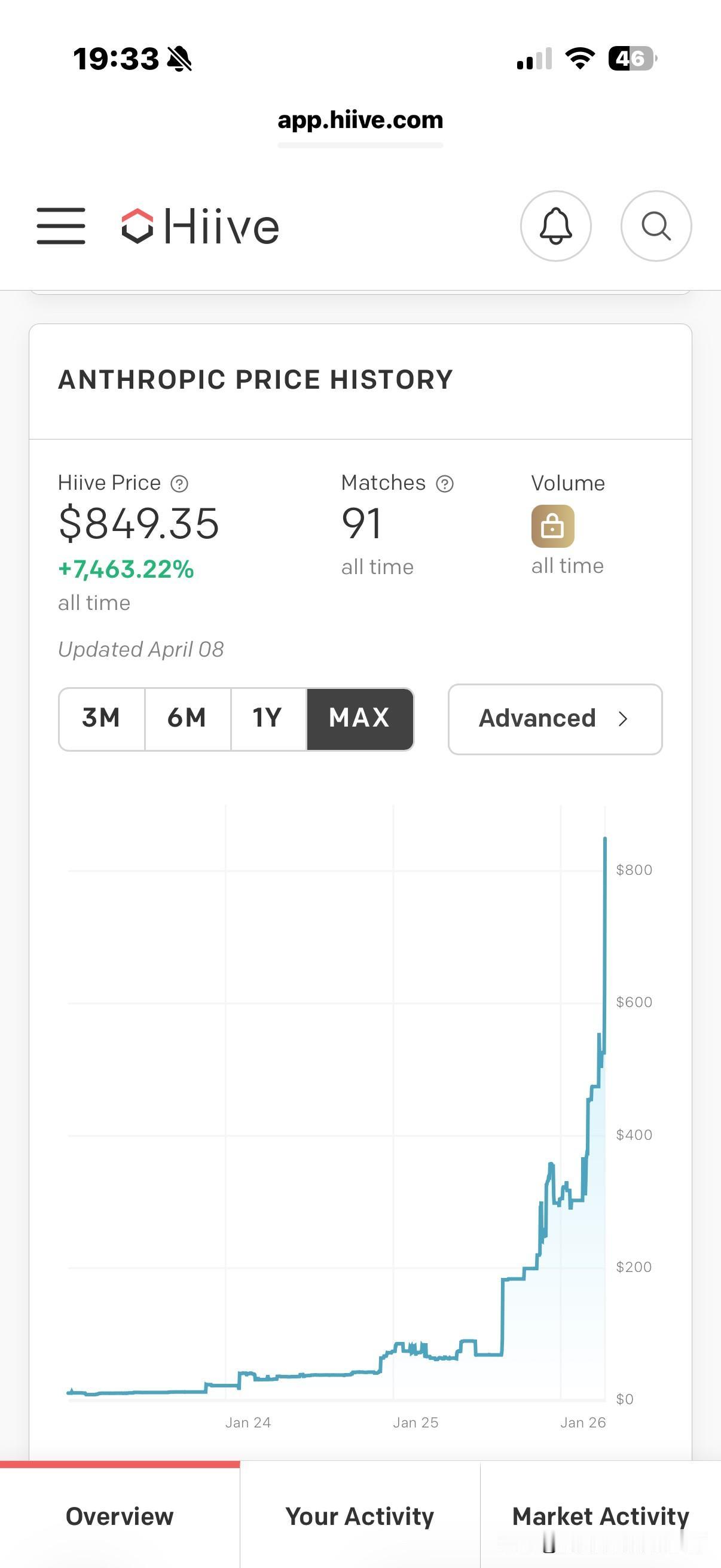
Task: Select the 1Y time range
Action: [x=268, y=718]
